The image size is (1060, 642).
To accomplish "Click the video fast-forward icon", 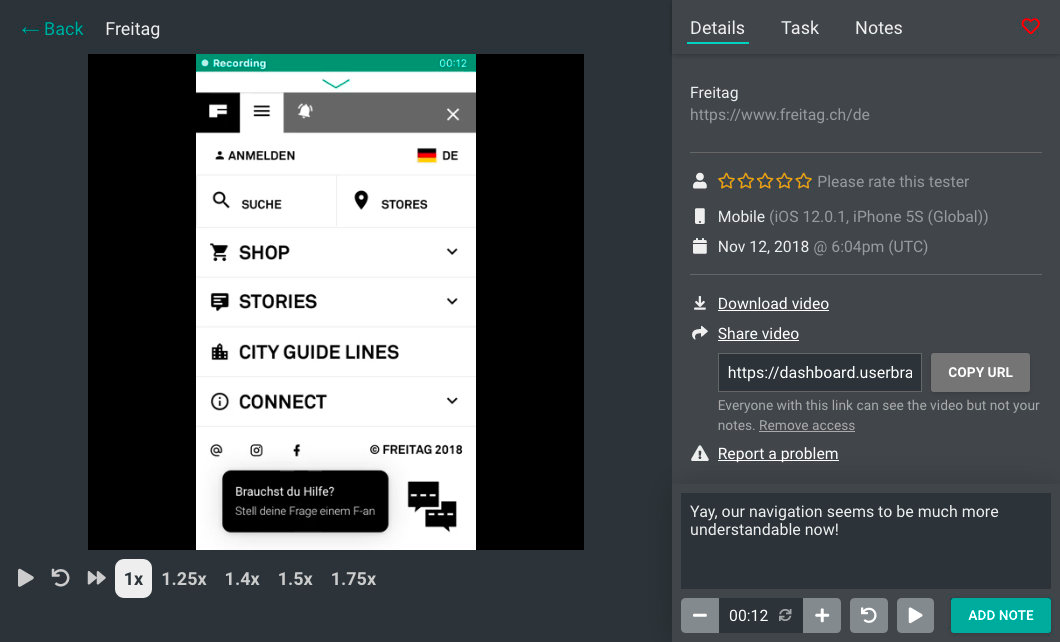I will pyautogui.click(x=97, y=578).
